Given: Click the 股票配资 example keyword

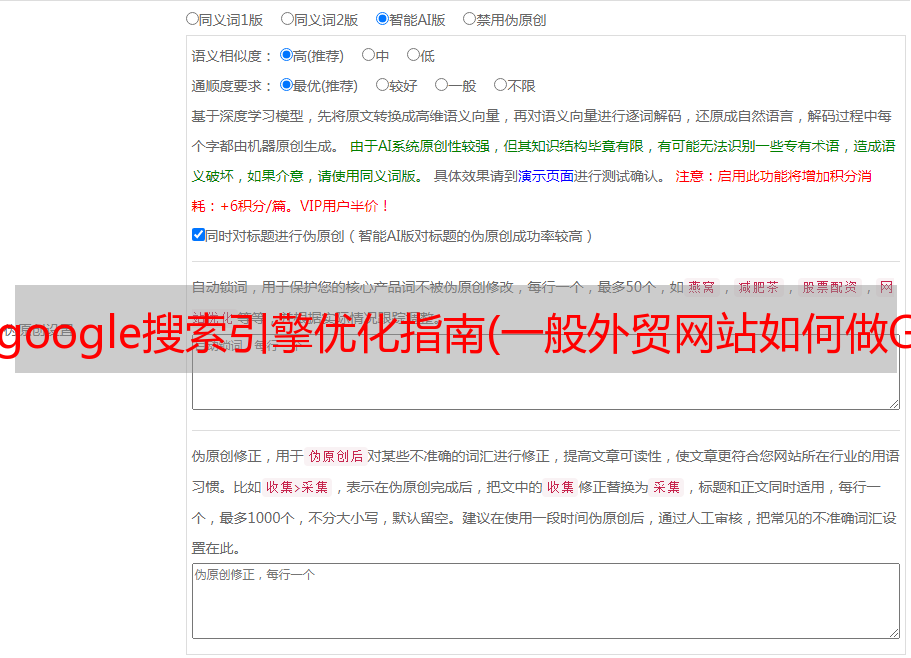Looking at the screenshot, I should (830, 287).
